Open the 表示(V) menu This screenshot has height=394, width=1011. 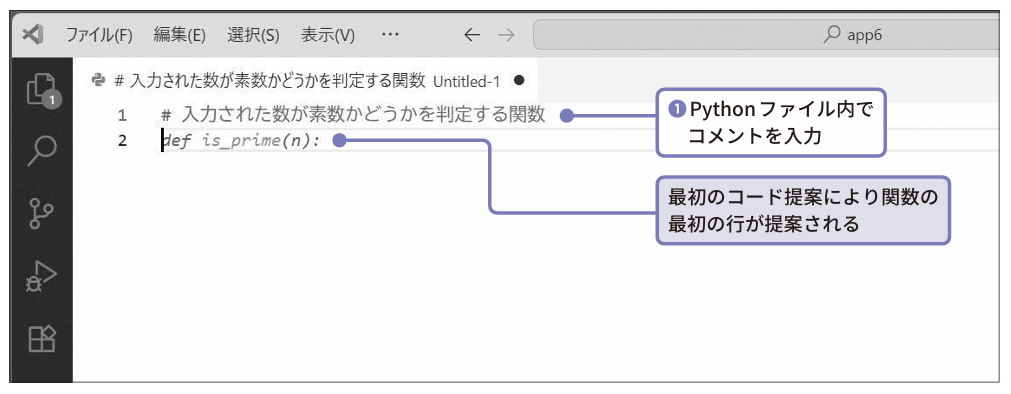328,35
